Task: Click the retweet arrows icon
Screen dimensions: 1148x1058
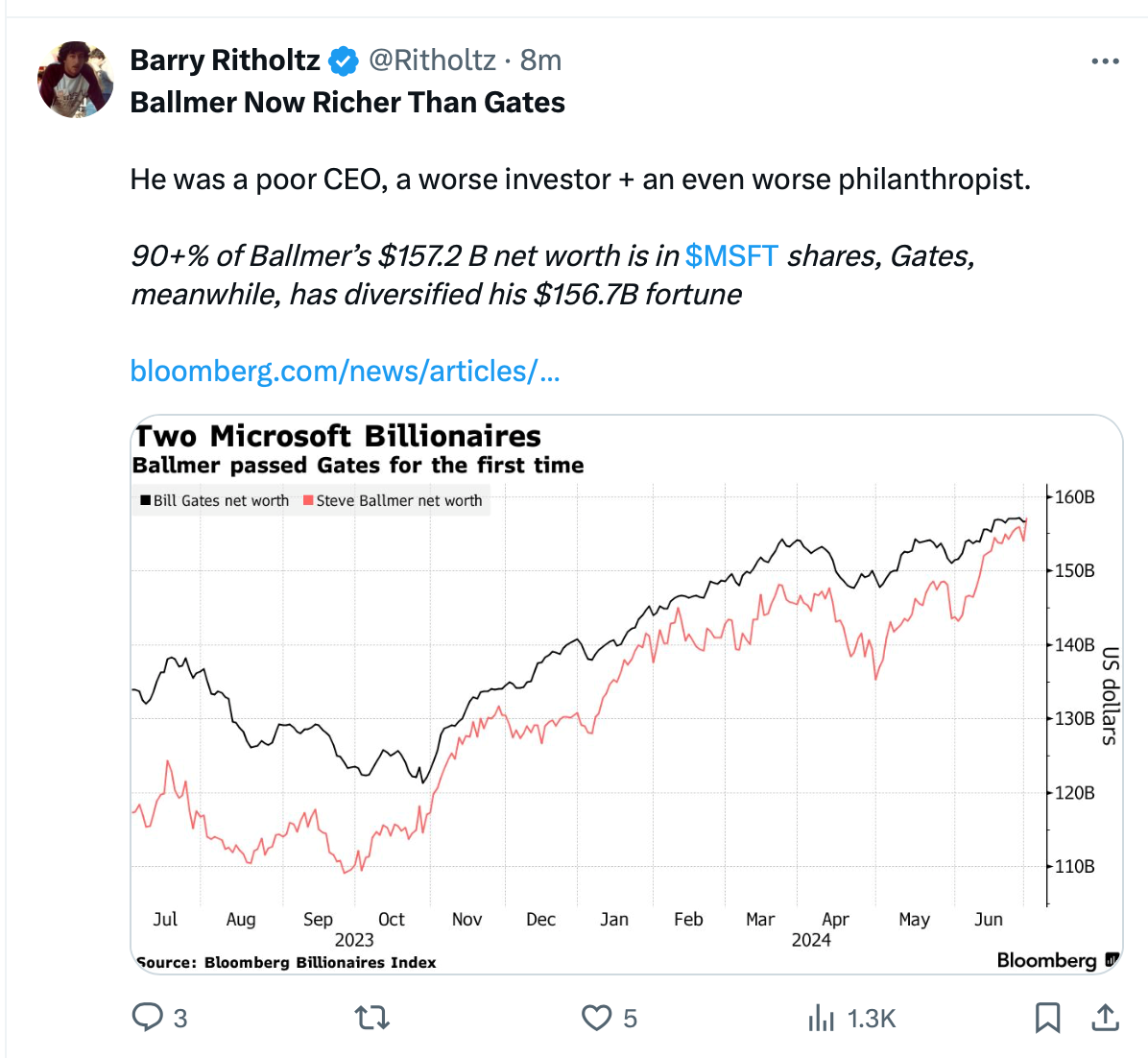Action: coord(371,1018)
